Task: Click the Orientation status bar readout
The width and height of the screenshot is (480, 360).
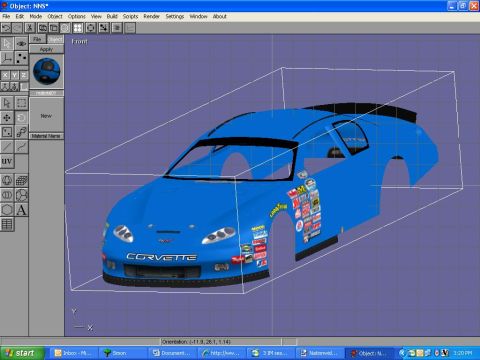Action: (x=221, y=342)
